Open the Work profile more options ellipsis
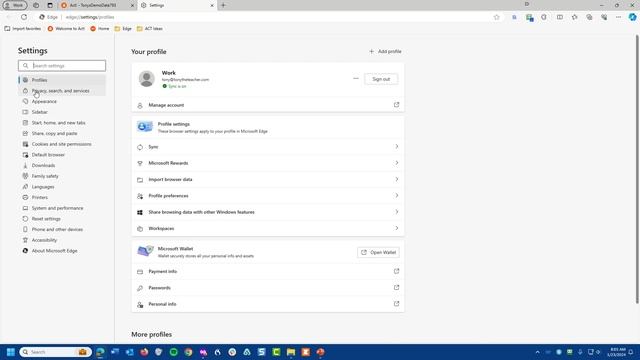The width and height of the screenshot is (640, 360). [x=356, y=79]
